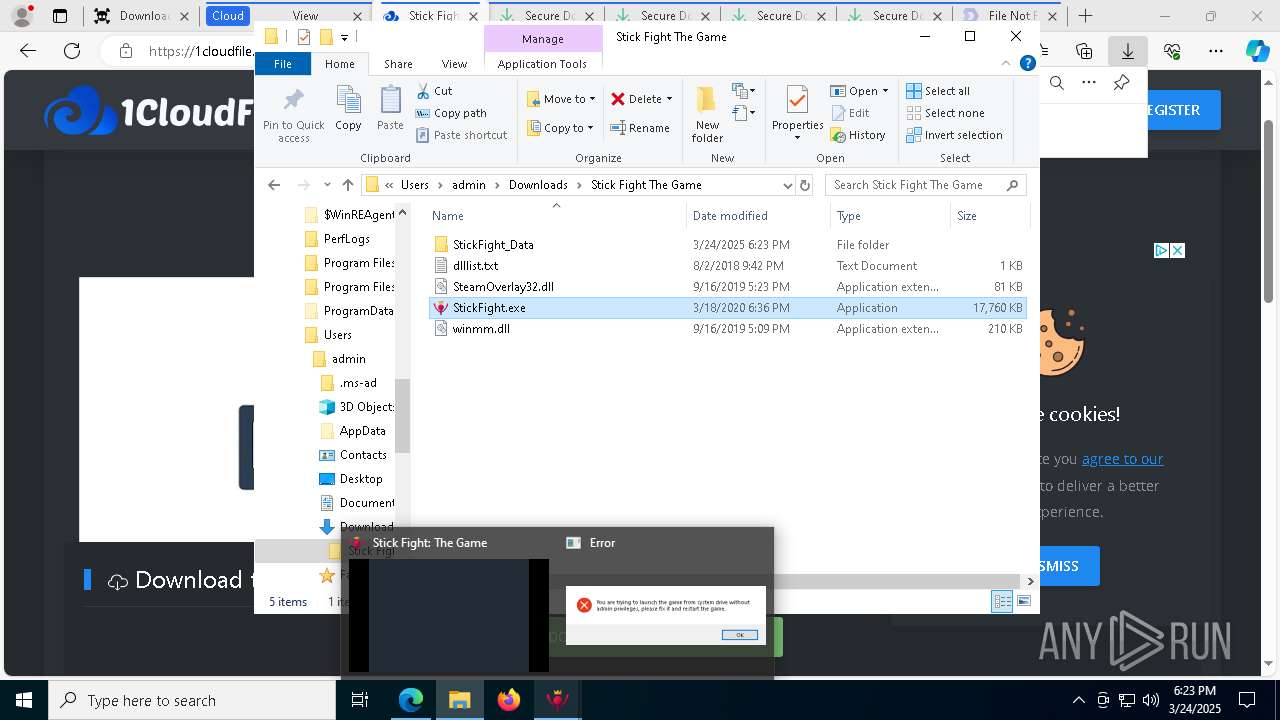The width and height of the screenshot is (1280, 720).
Task: Open Move to dropdown in ribbon
Action: [561, 99]
